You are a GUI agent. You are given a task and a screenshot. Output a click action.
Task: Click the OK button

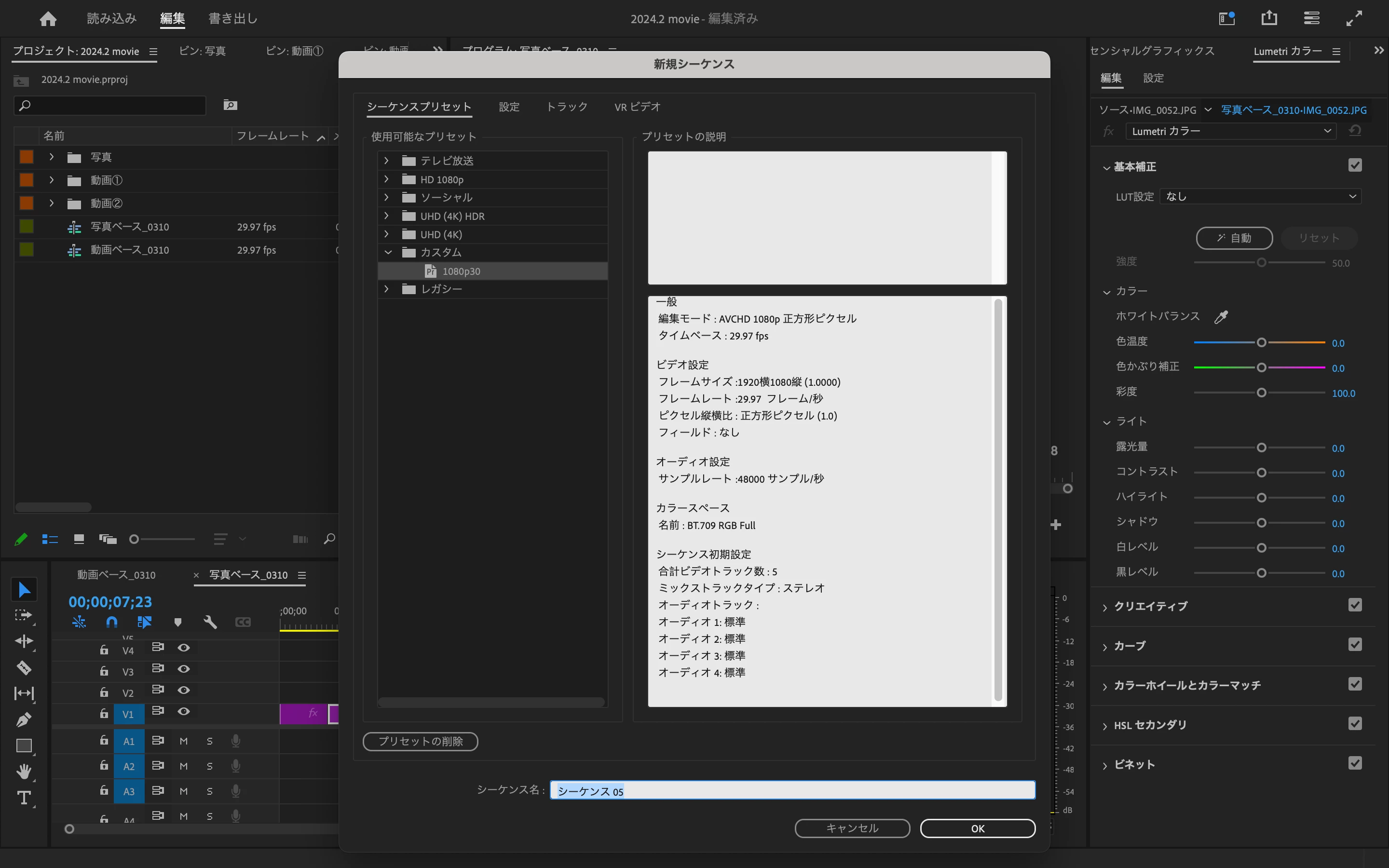coord(978,828)
